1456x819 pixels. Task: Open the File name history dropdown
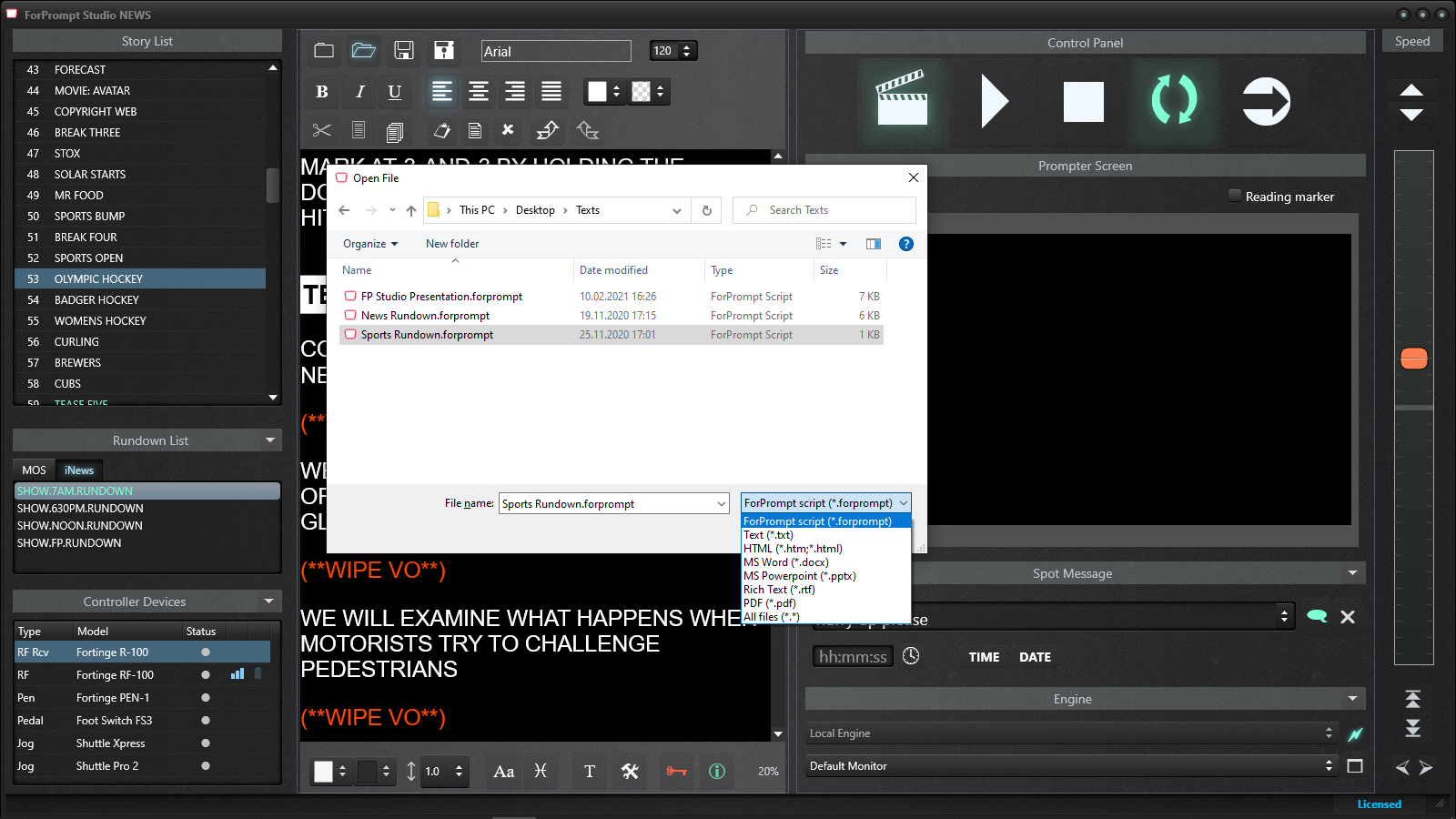722,503
